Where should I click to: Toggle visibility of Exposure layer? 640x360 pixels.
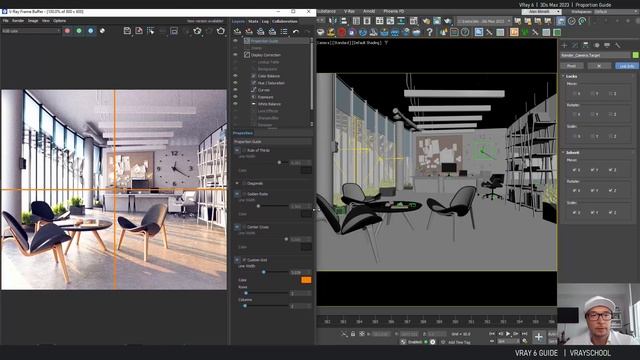tap(235, 97)
